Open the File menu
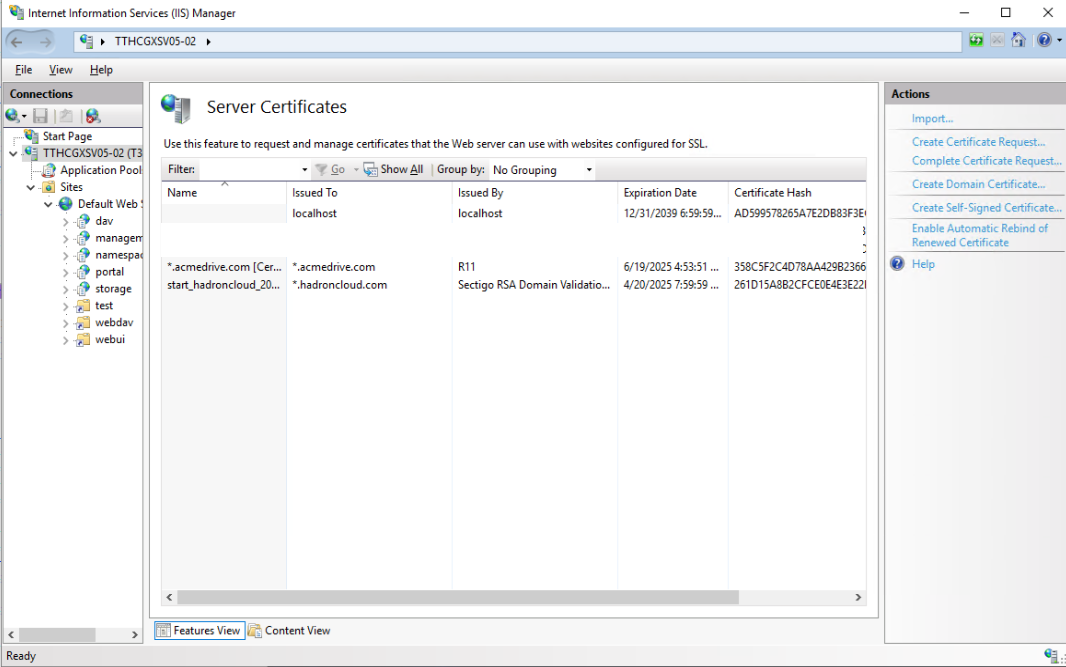The width and height of the screenshot is (1066, 667). point(24,70)
